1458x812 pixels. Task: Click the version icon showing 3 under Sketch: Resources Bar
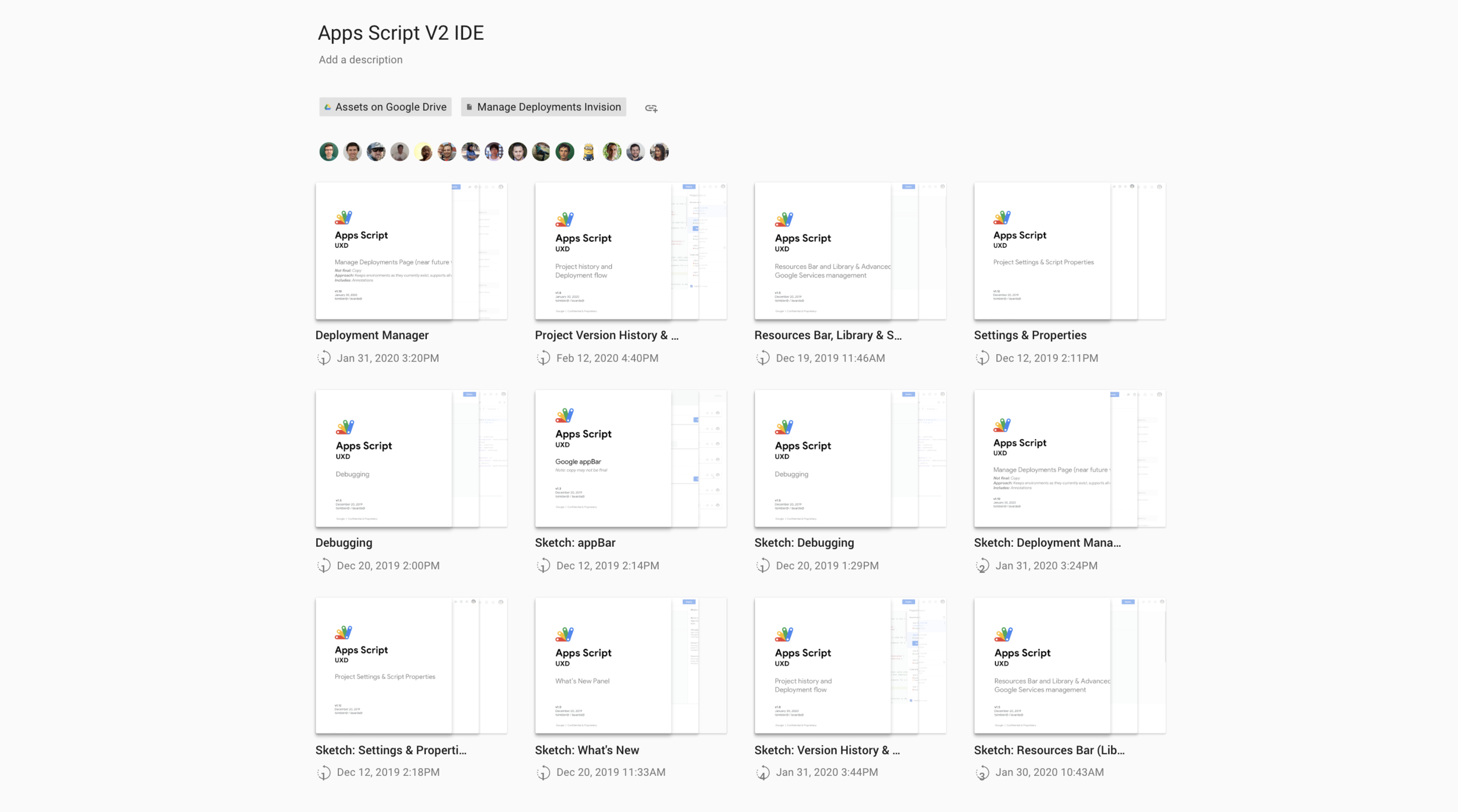pos(983,772)
